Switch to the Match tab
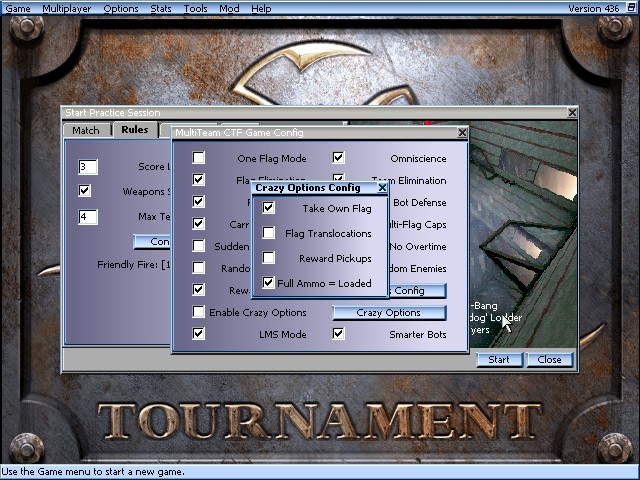This screenshot has height=480, width=640. [x=86, y=130]
